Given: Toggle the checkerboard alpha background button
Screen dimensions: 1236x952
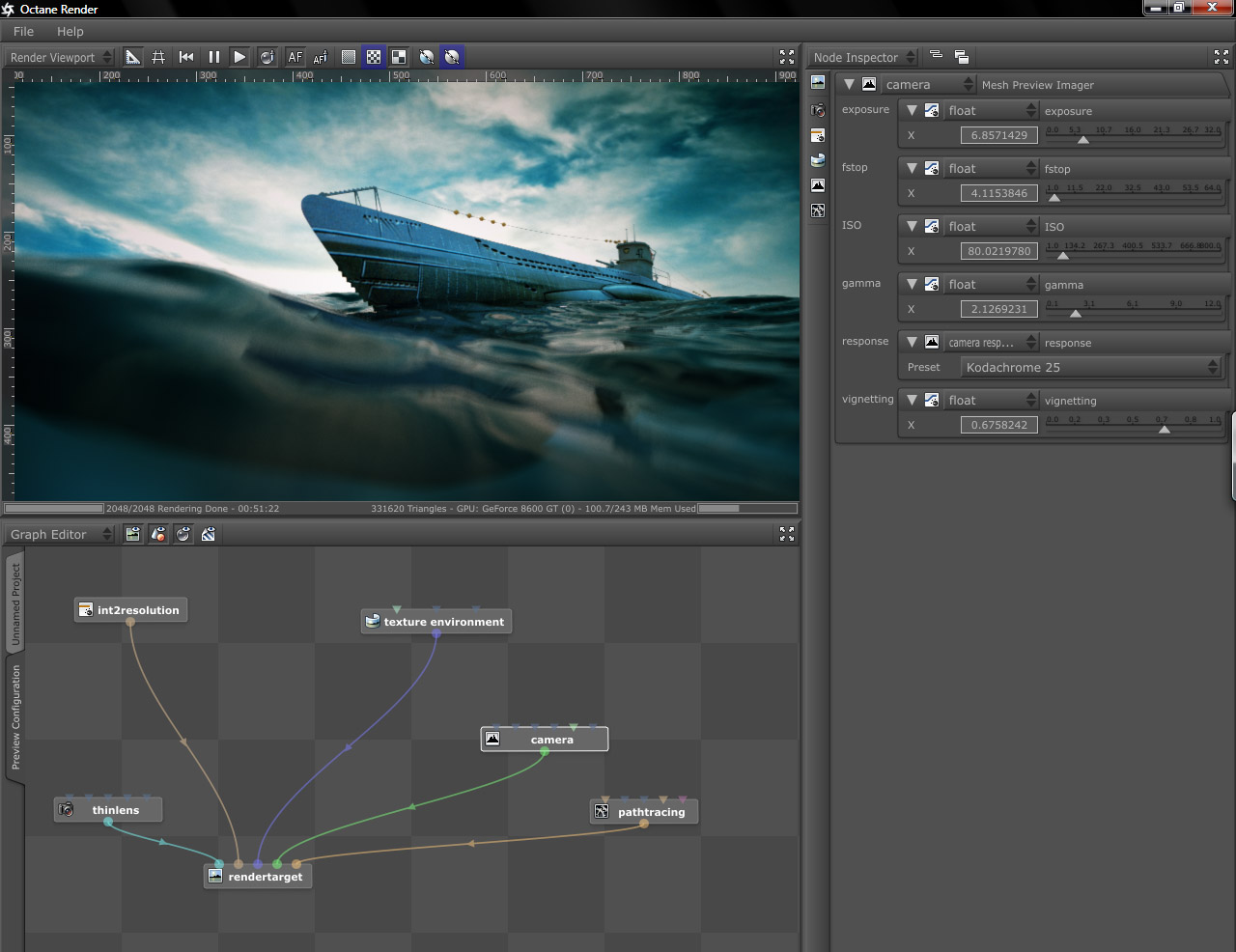Looking at the screenshot, I should pyautogui.click(x=374, y=57).
